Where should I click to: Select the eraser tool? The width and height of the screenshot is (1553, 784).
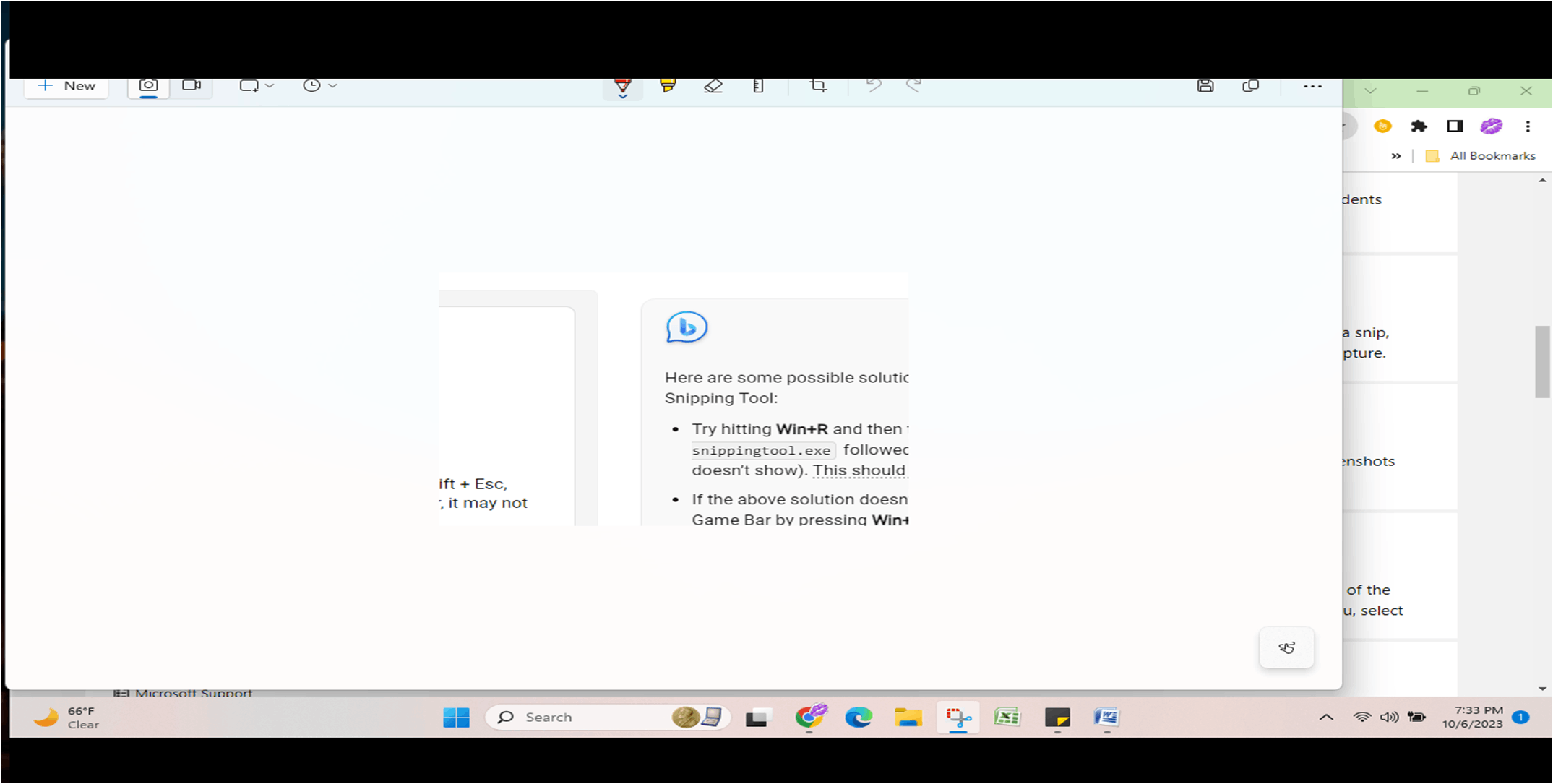tap(713, 86)
